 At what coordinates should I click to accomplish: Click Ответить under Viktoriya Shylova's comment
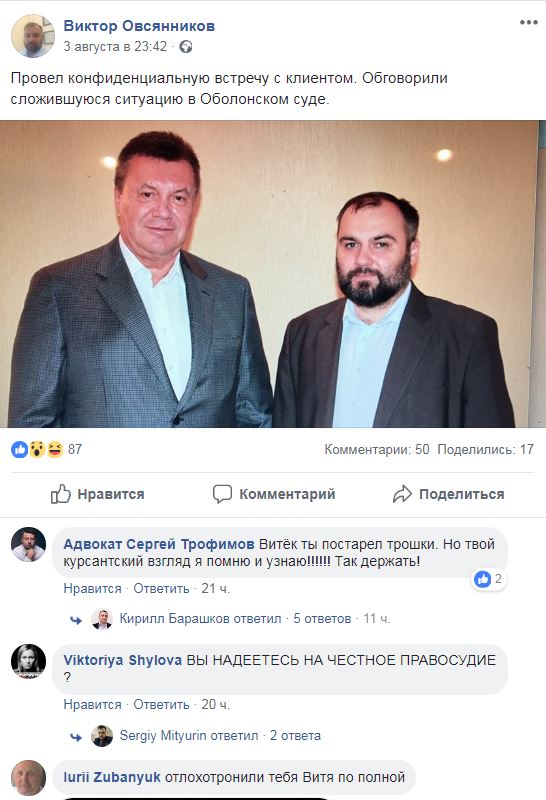click(x=161, y=705)
